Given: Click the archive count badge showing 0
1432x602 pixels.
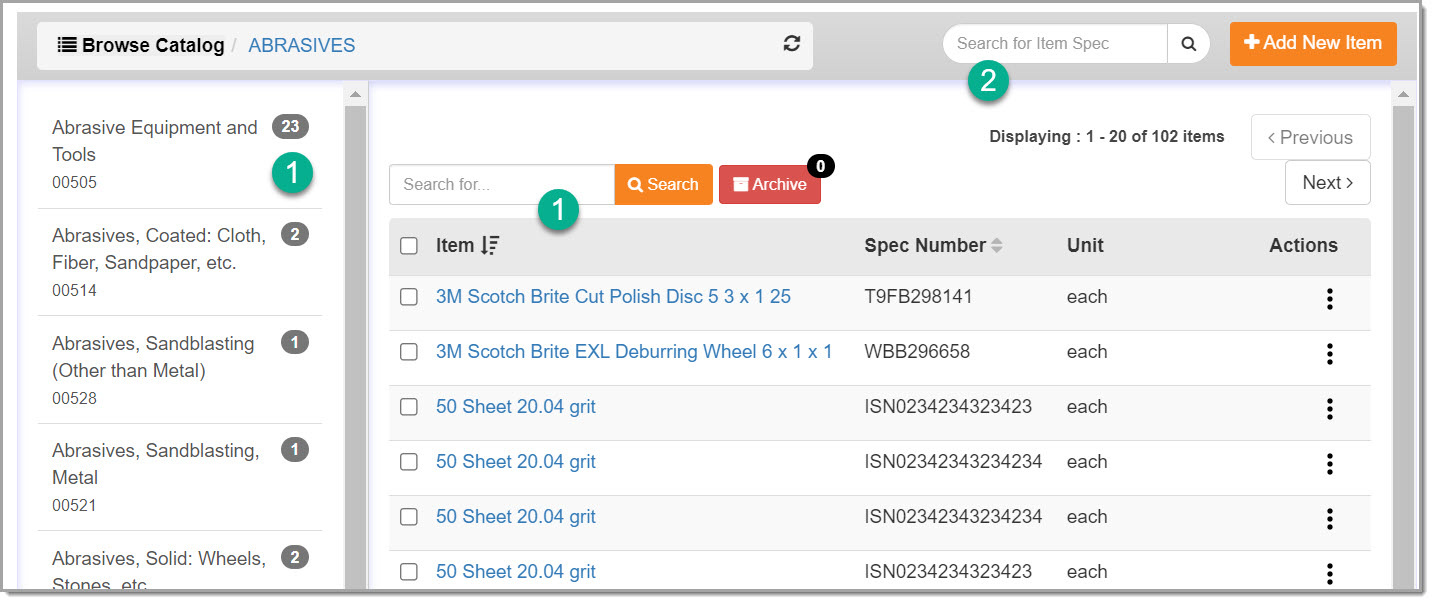Looking at the screenshot, I should (x=820, y=165).
